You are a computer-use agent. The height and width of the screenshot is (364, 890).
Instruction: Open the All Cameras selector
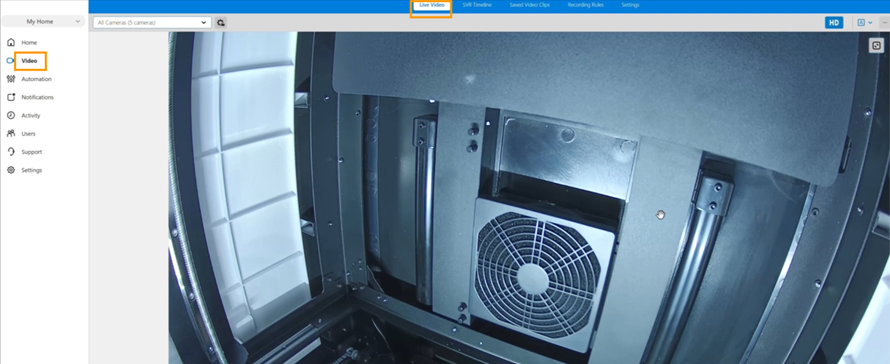point(152,23)
